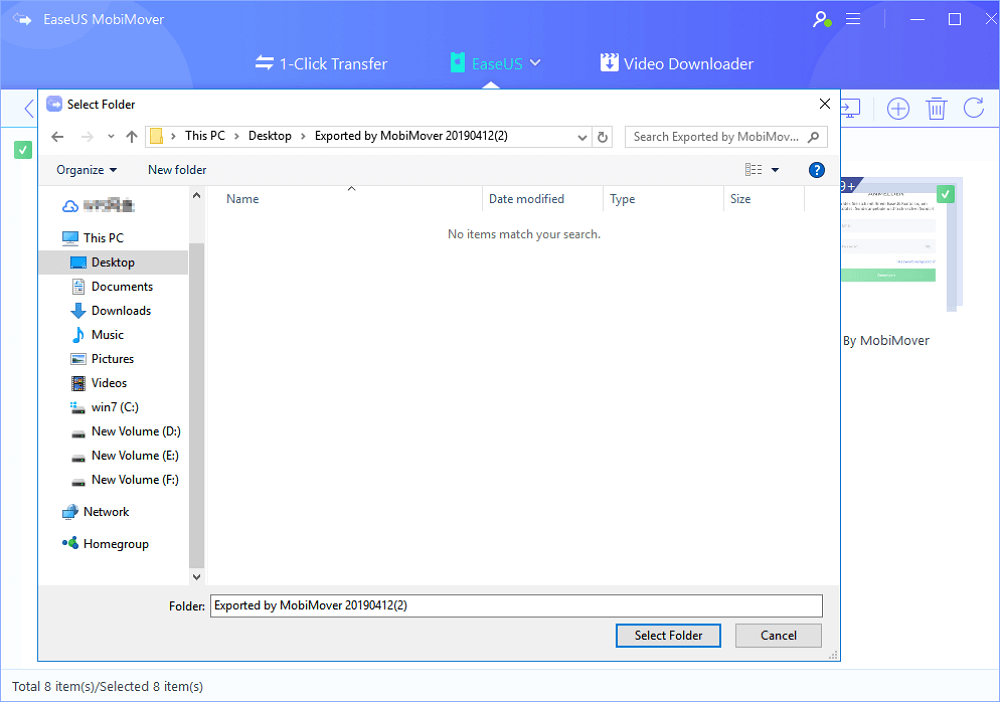Image resolution: width=1000 pixels, height=702 pixels.
Task: Refresh the folder view in the dialog
Action: click(602, 137)
